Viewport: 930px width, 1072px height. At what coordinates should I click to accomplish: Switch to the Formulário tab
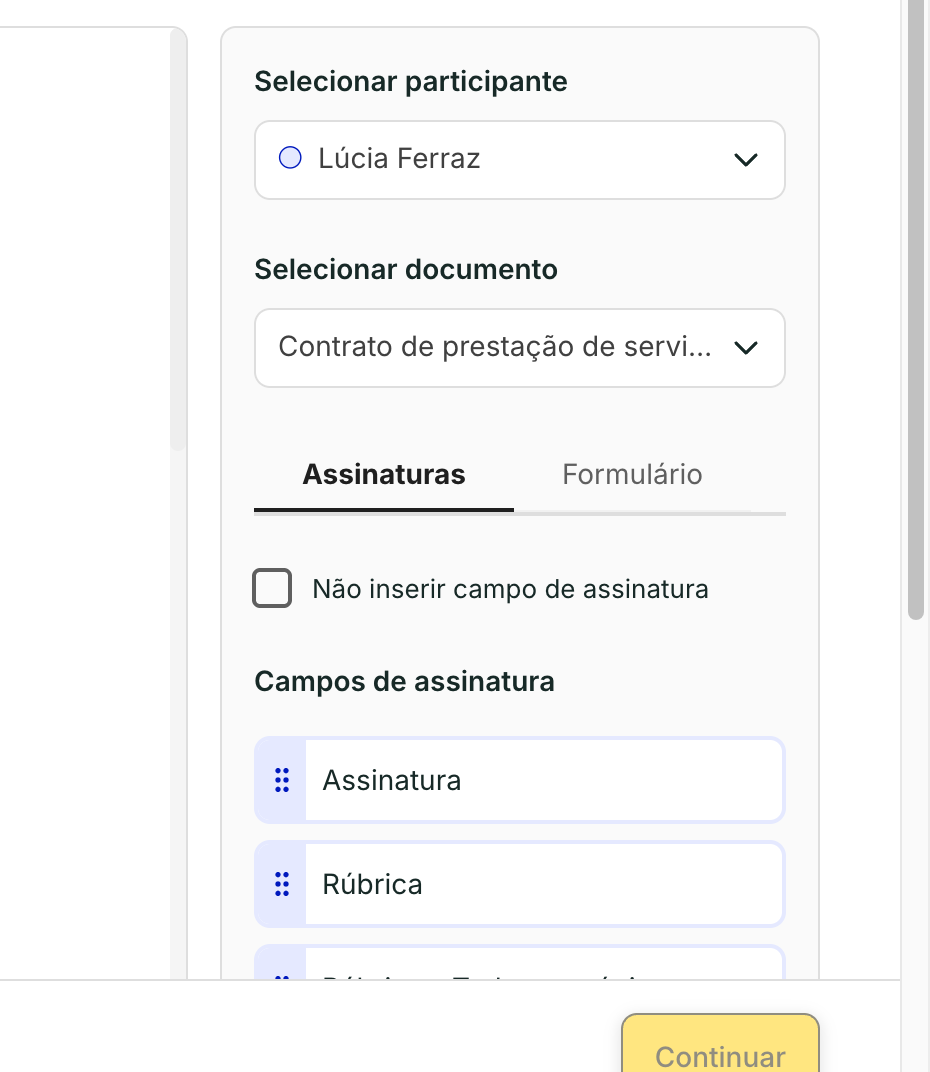[x=633, y=475]
